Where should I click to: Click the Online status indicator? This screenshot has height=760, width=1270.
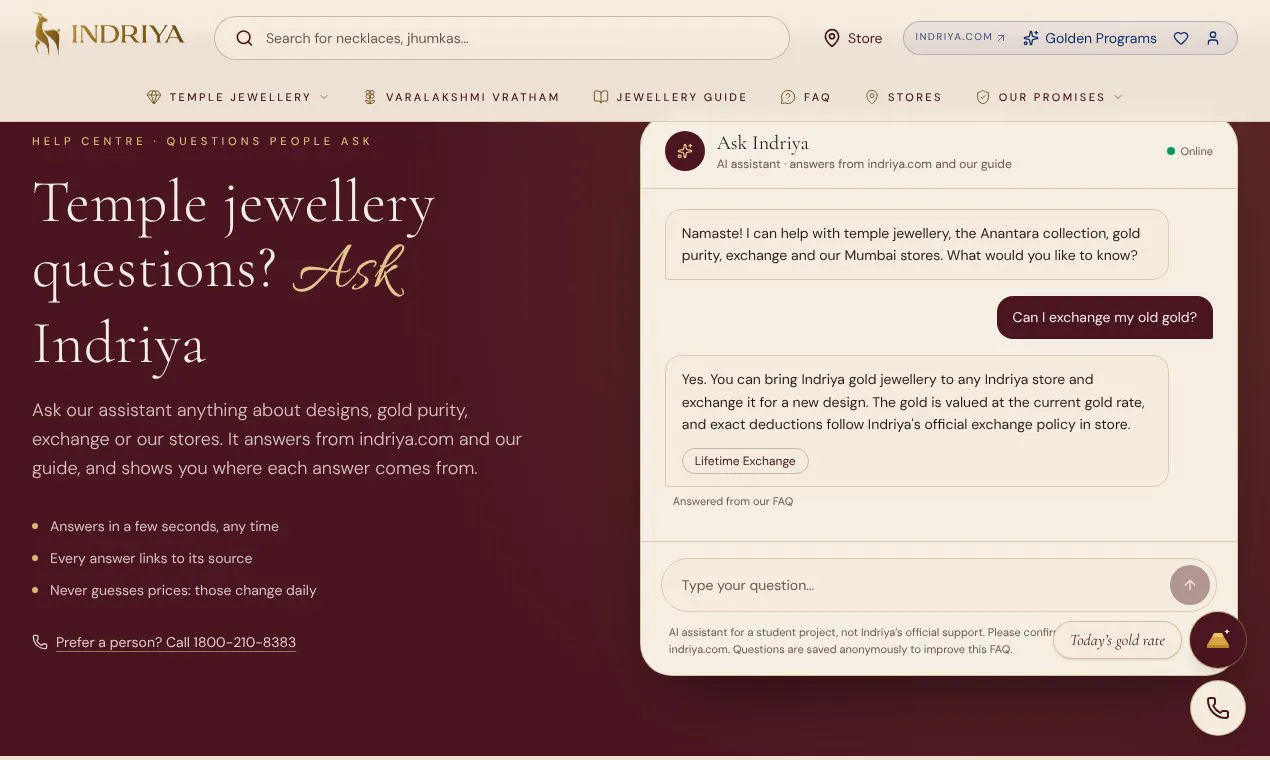coord(1190,151)
